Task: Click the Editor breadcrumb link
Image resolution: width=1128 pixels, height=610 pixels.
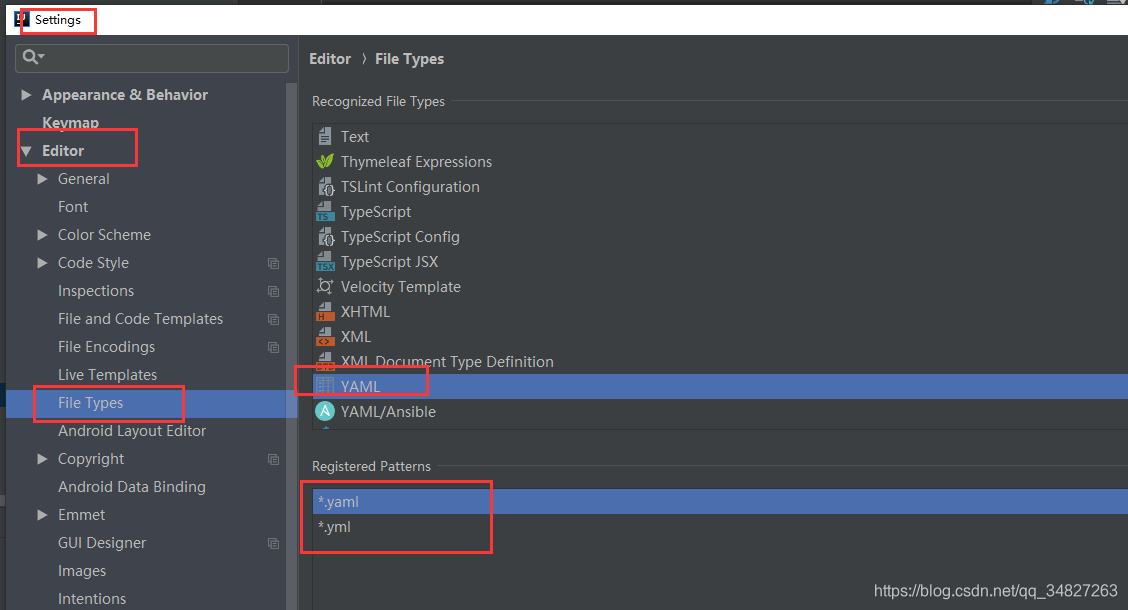Action: point(329,59)
